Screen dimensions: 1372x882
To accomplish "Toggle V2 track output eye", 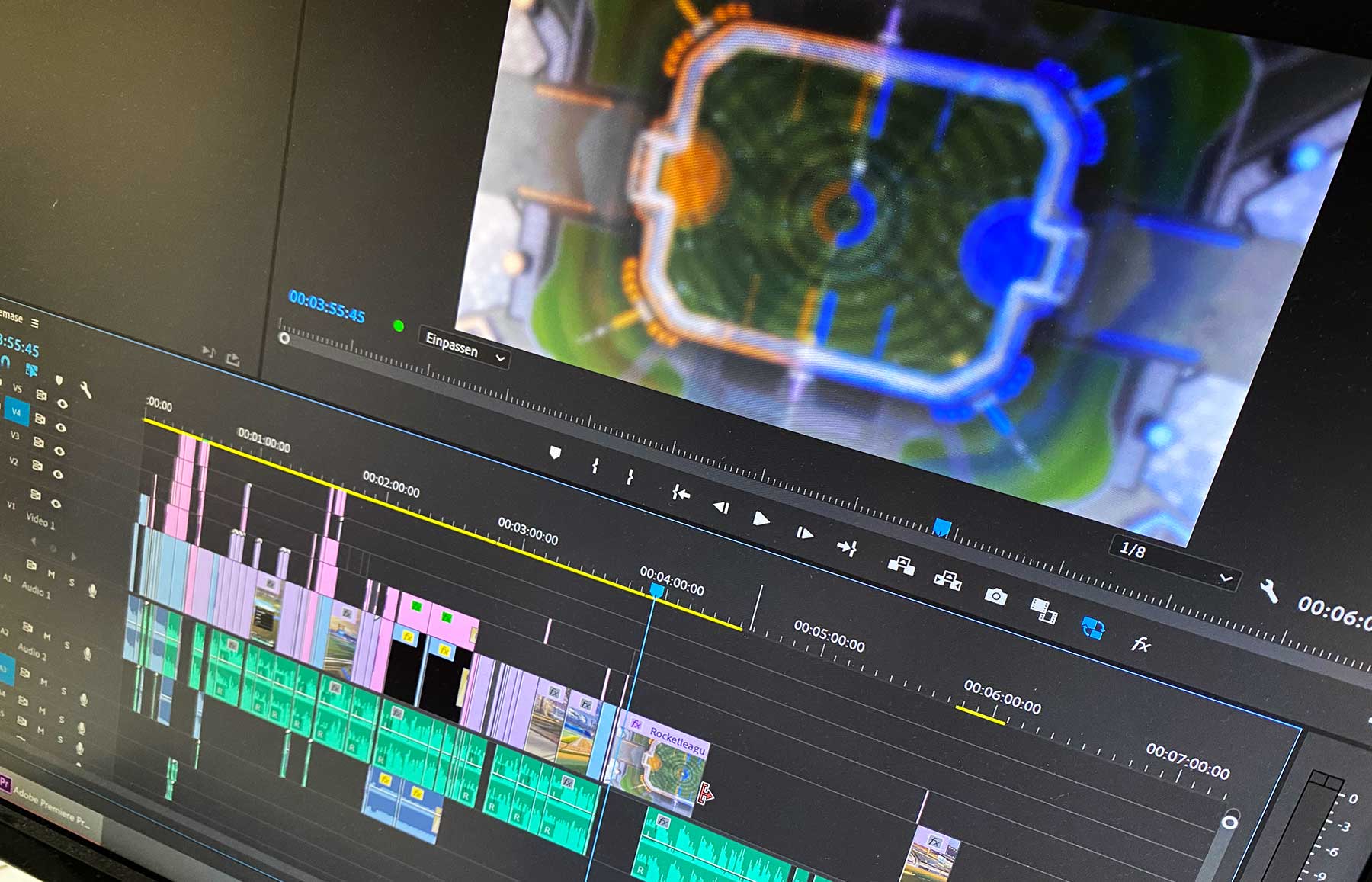I will coord(58,474).
